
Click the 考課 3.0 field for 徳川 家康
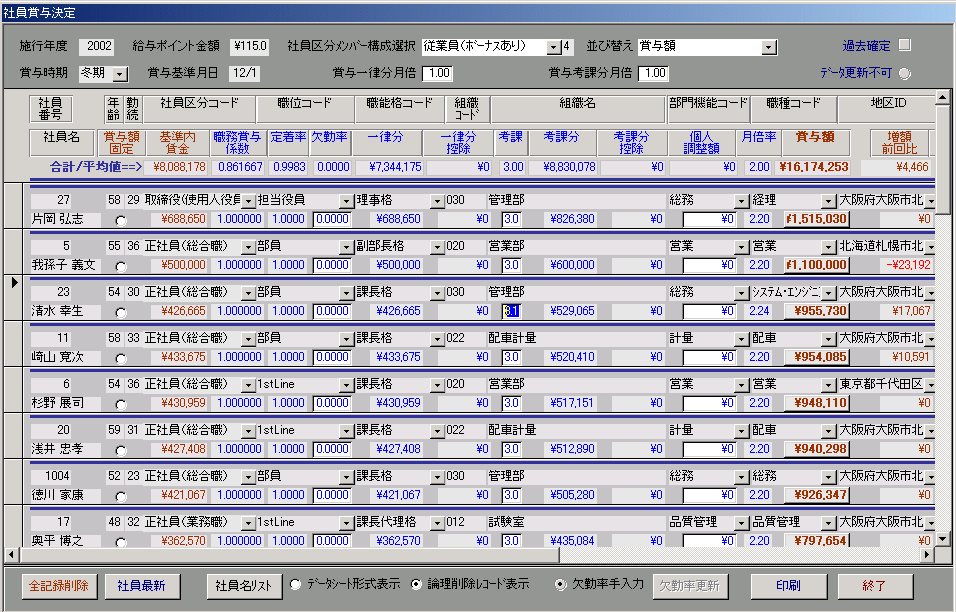click(511, 495)
